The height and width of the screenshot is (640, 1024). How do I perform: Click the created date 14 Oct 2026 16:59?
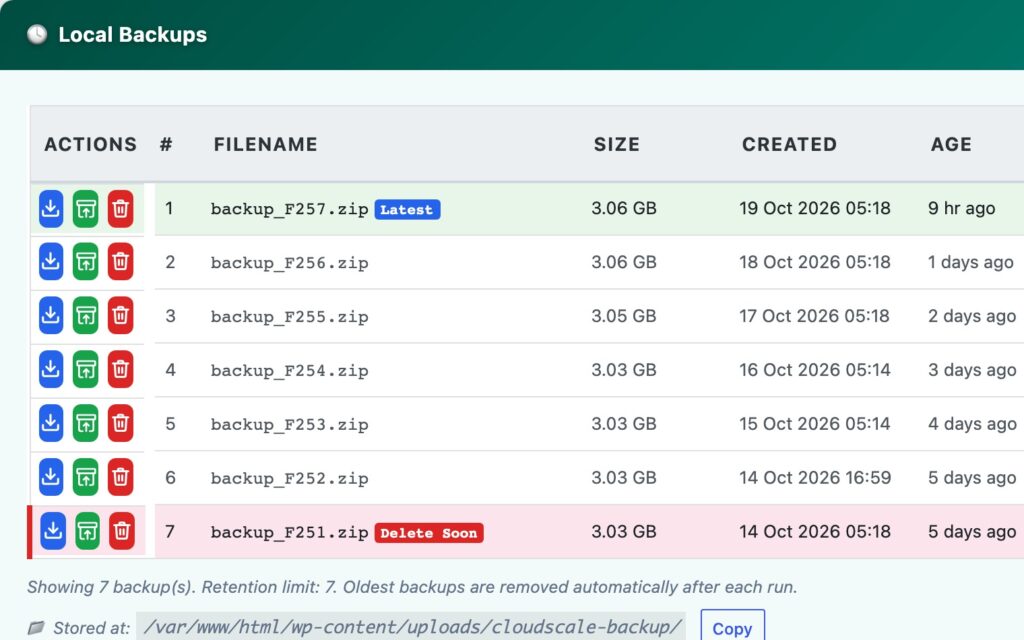(815, 477)
